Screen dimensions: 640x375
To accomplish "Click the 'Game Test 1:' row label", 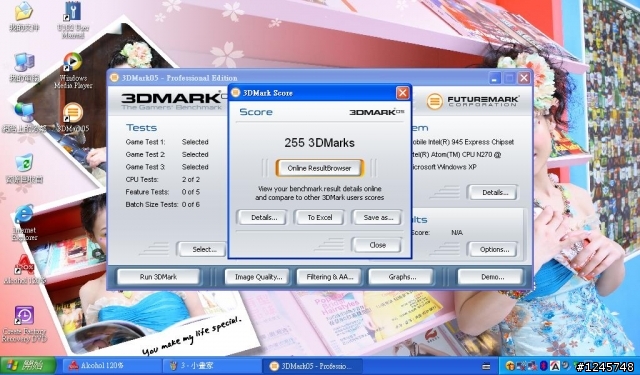I will [x=145, y=142].
